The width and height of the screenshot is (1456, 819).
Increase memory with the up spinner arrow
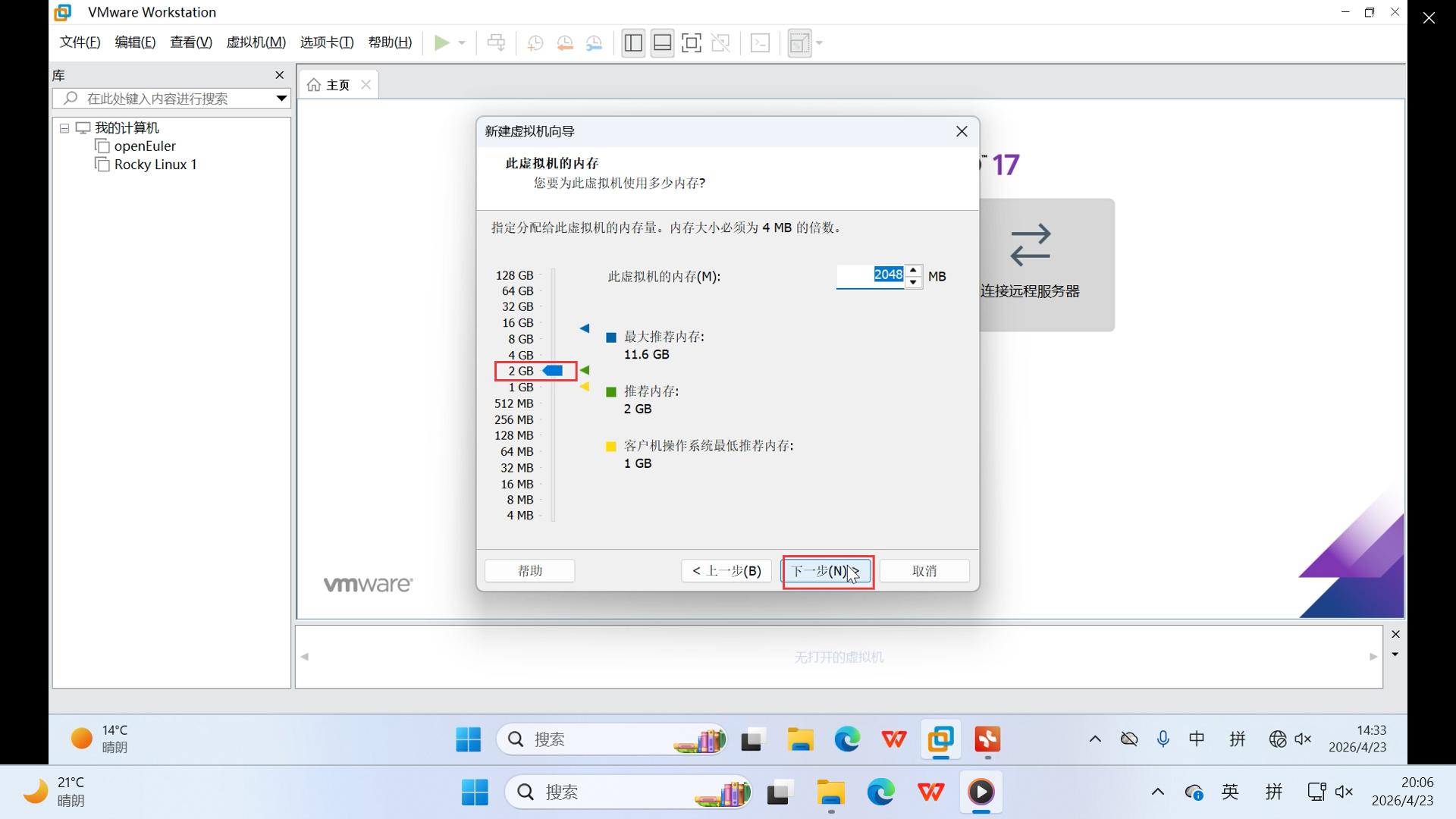(914, 270)
